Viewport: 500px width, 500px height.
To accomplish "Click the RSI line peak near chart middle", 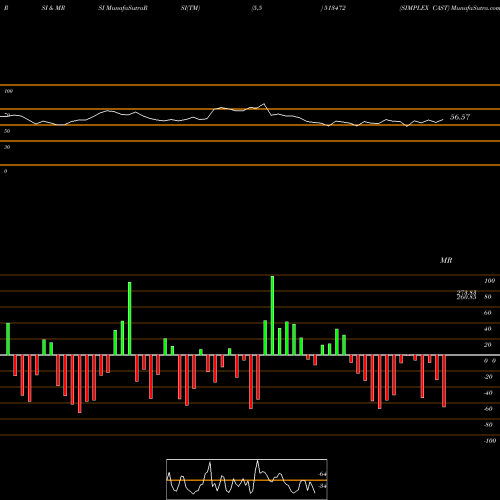I will (x=264, y=104).
